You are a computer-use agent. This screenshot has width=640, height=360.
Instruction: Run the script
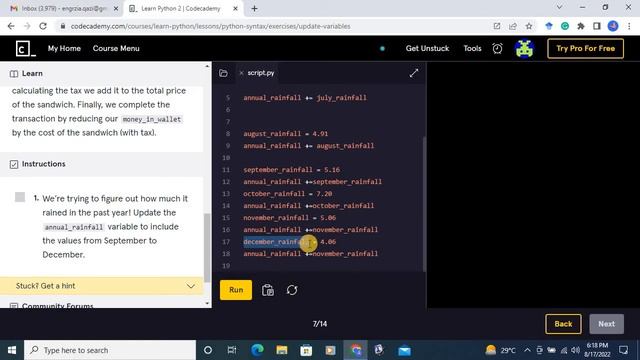click(x=236, y=290)
